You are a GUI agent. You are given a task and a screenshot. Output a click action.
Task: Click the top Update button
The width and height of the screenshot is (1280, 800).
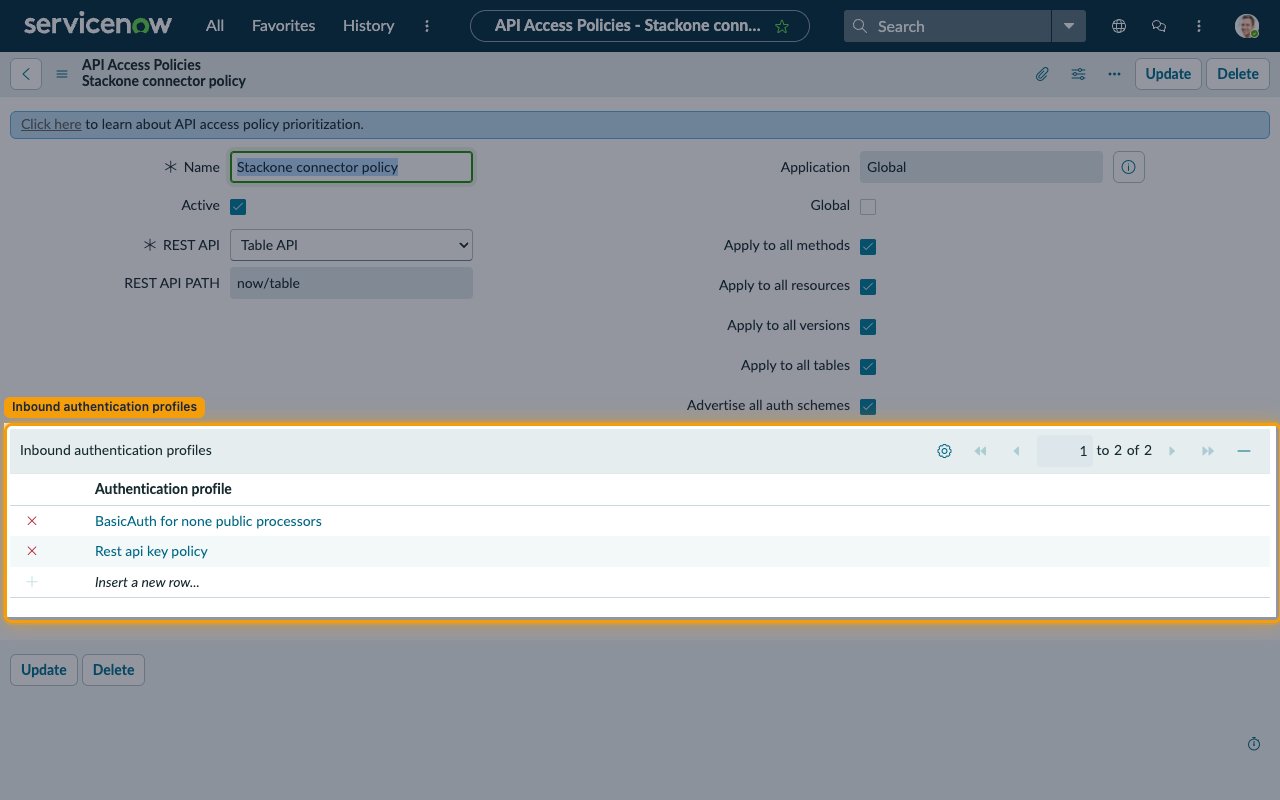(1168, 74)
